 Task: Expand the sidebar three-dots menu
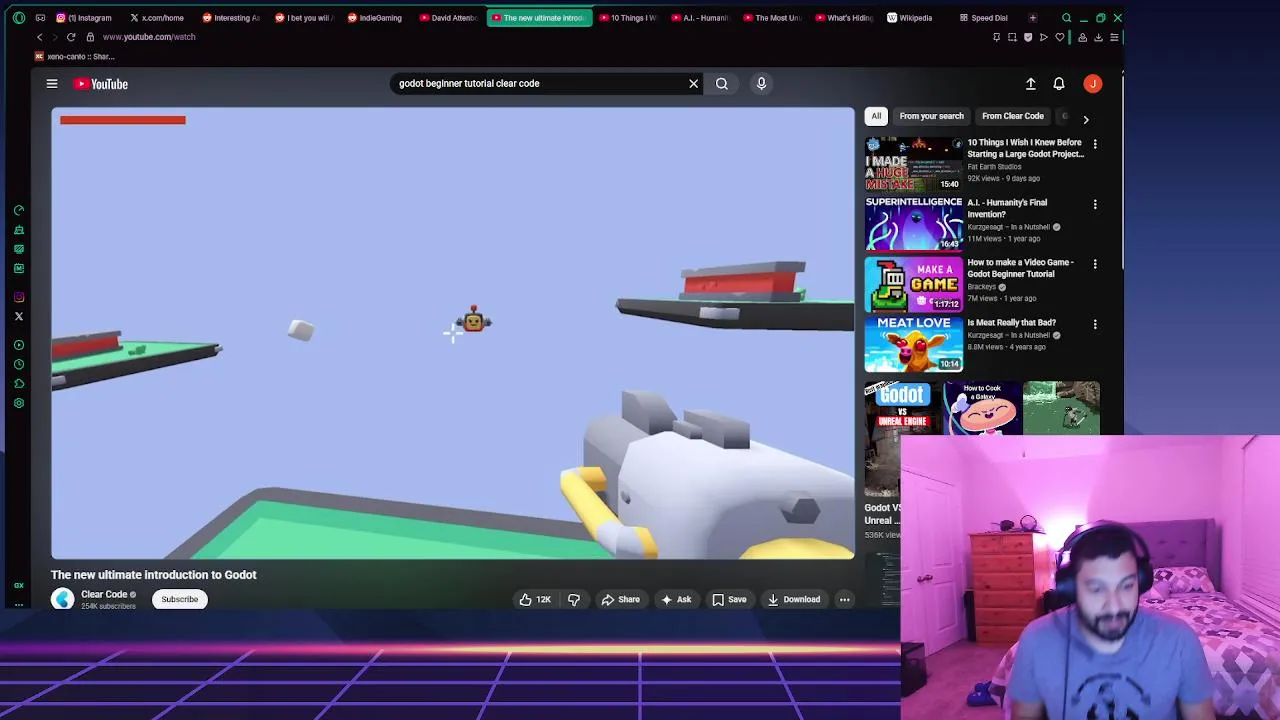point(19,604)
